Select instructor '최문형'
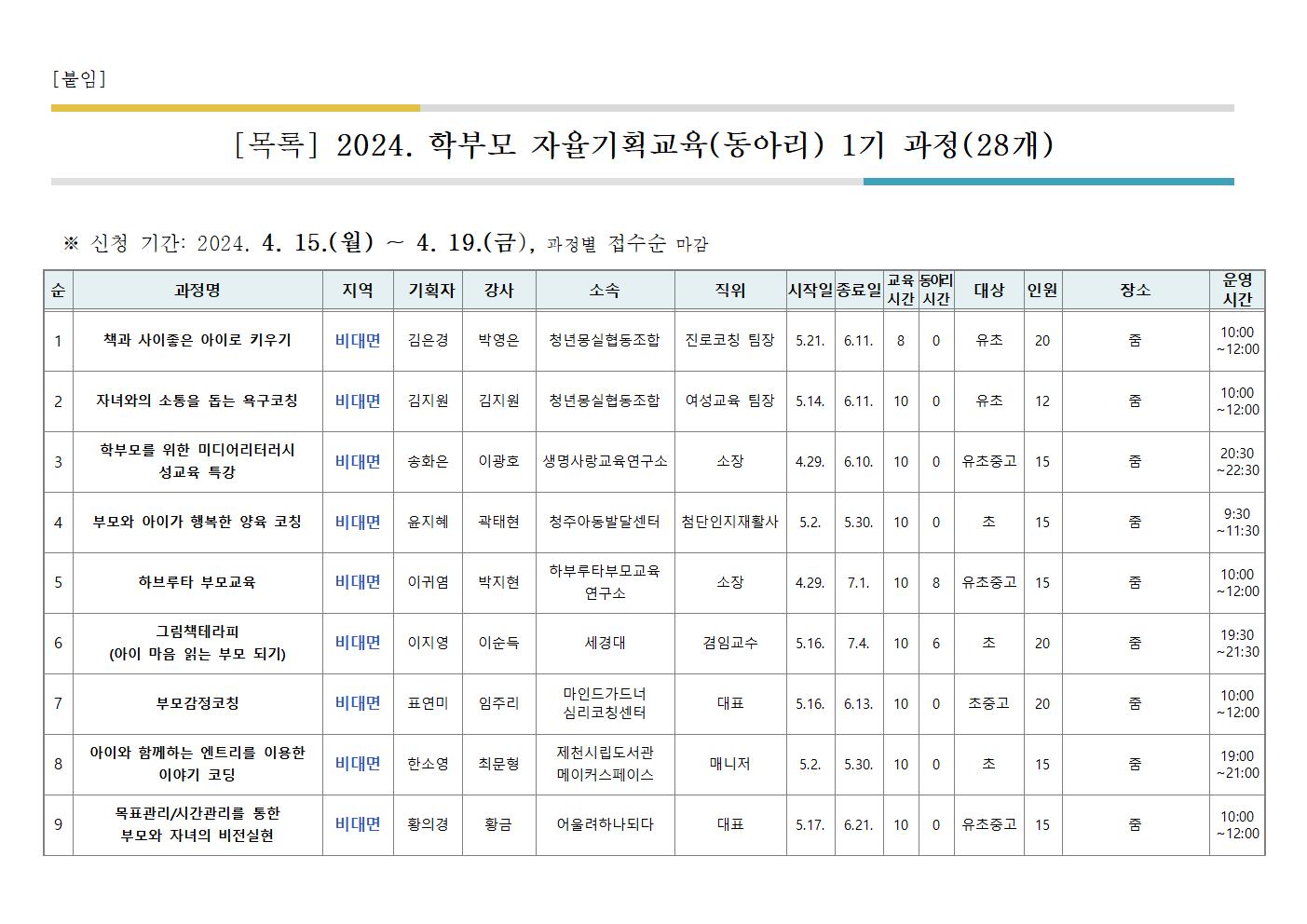1307x924 pixels. coord(499,765)
